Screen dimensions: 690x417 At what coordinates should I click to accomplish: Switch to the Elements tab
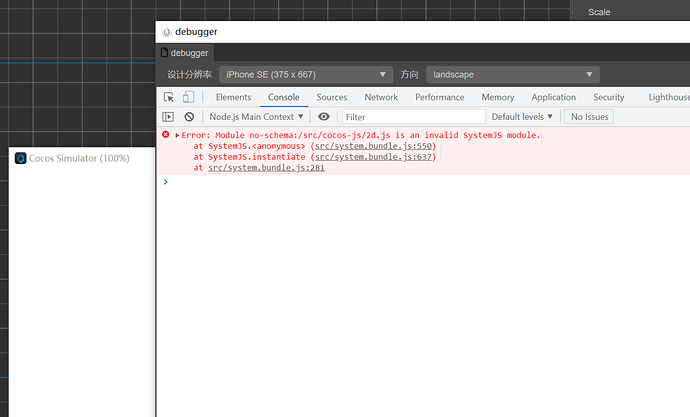(233, 97)
